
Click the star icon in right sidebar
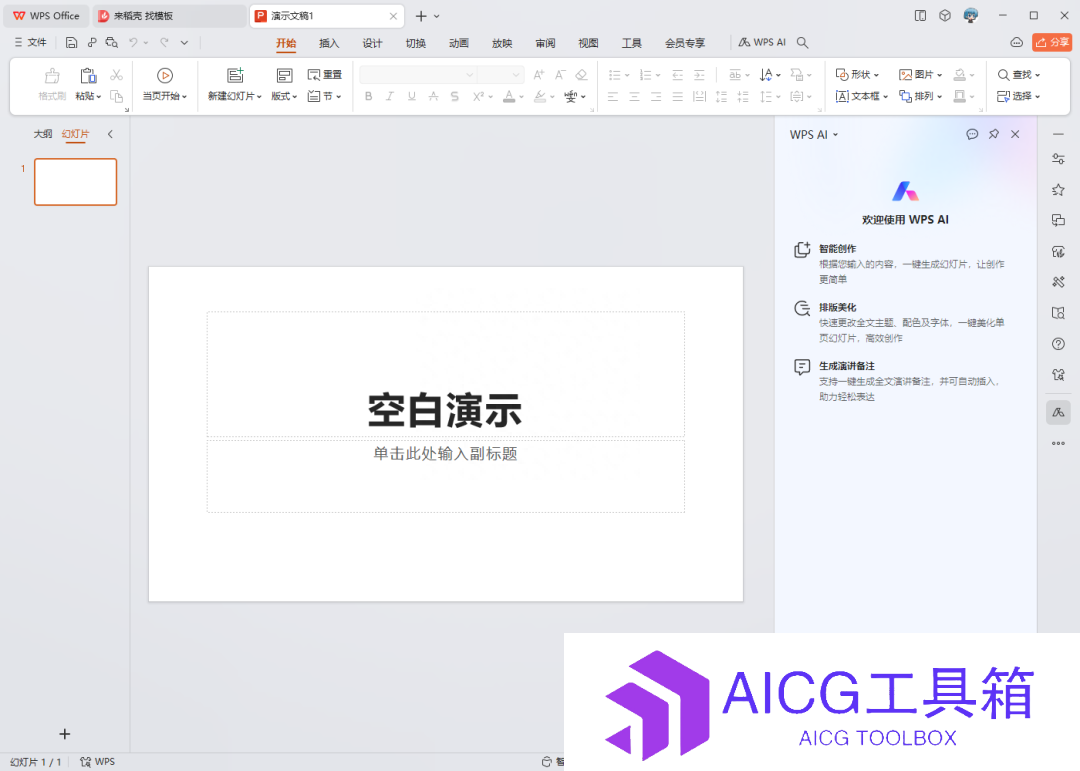1059,189
